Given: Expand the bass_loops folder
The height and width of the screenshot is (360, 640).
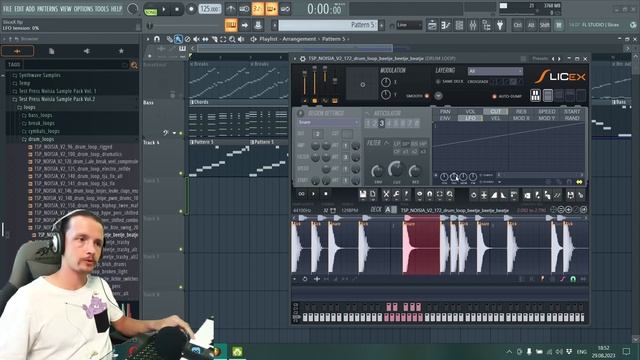Looking at the screenshot, I should pyautogui.click(x=37, y=116).
